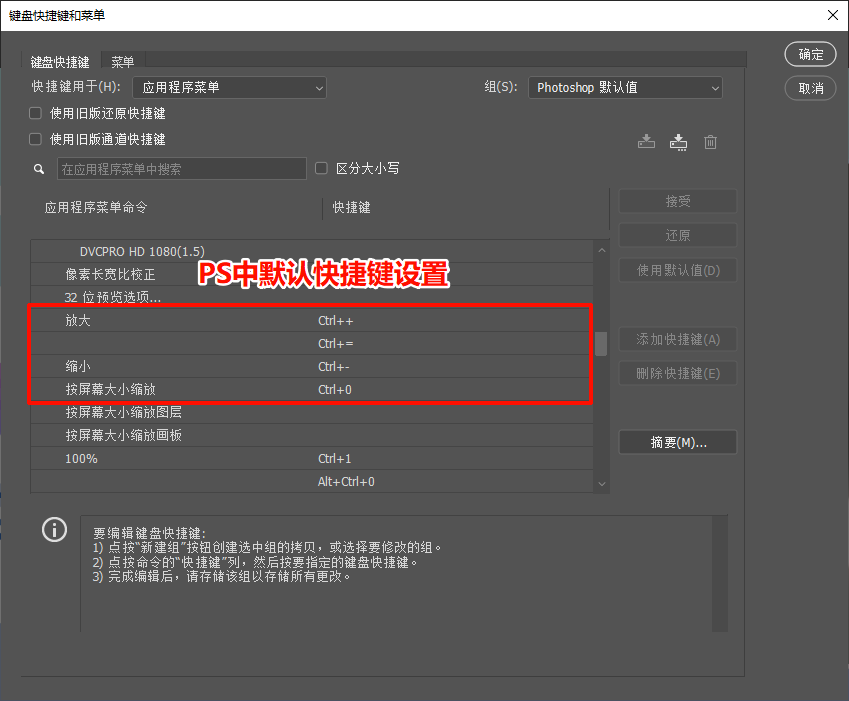Select the 键盘快捷键 tab

[x=60, y=61]
